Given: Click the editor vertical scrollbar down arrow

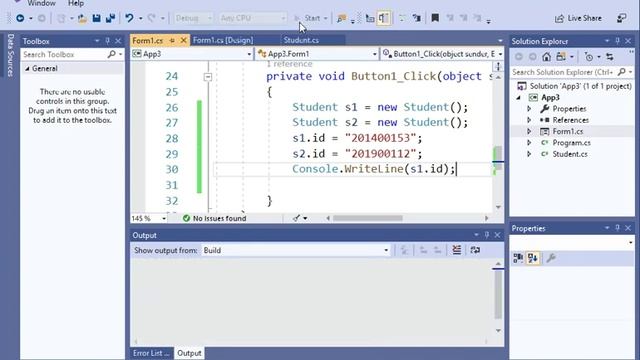Looking at the screenshot, I should 498,207.
